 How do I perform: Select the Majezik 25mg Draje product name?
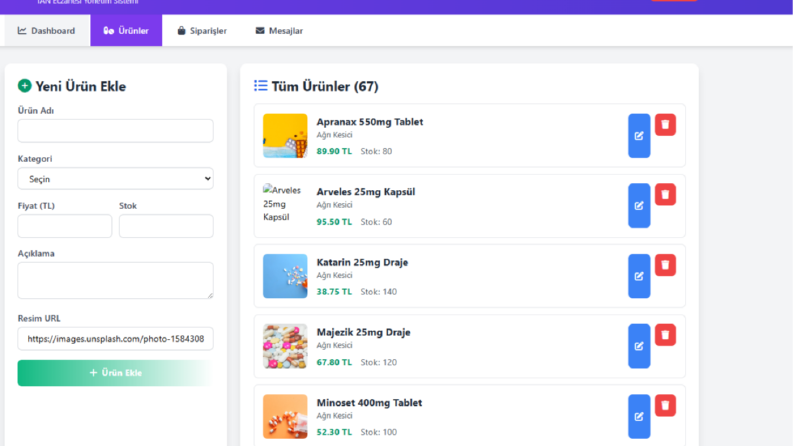[x=363, y=332]
